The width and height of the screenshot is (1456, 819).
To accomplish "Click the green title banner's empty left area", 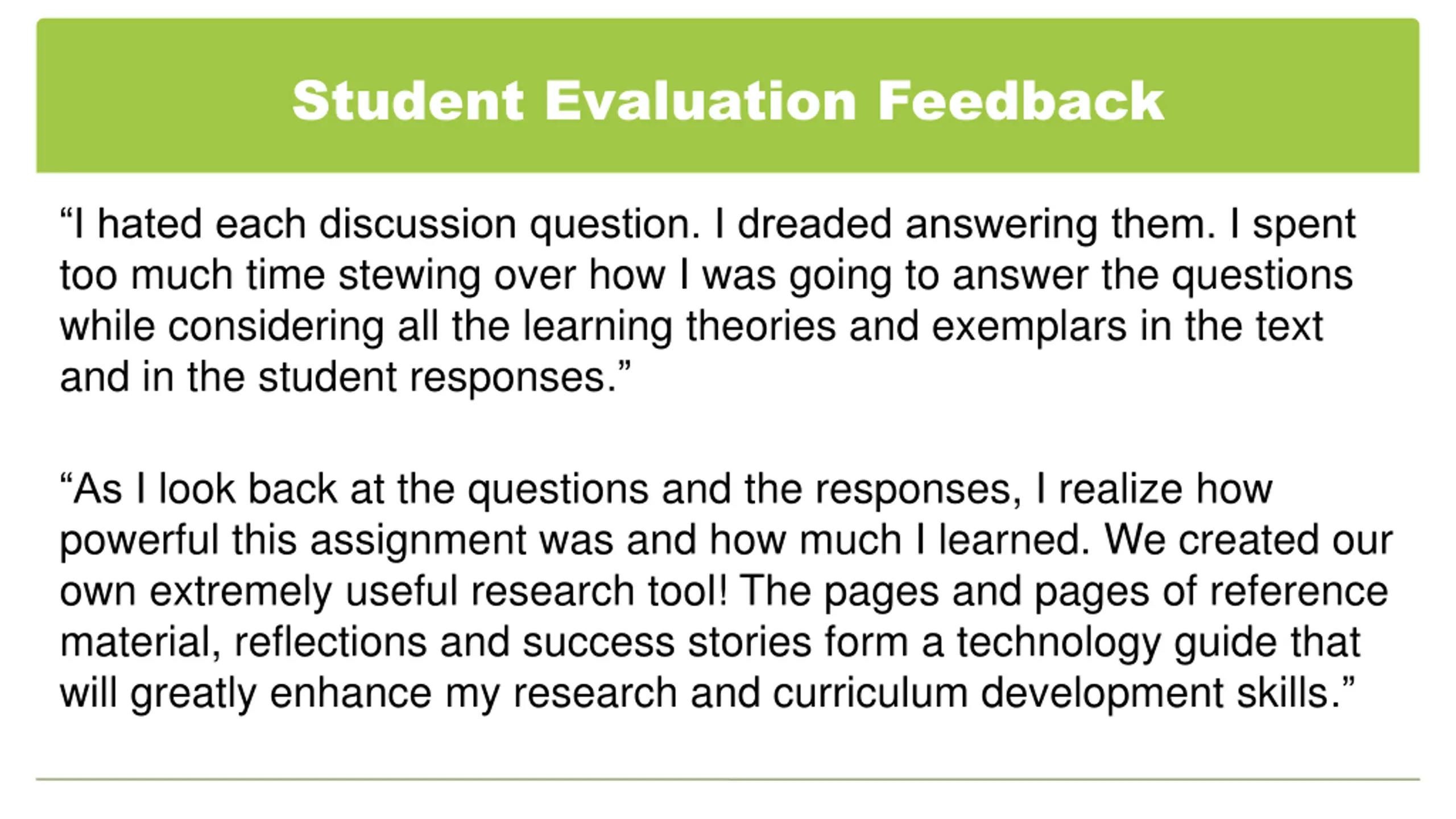I will tap(159, 97).
